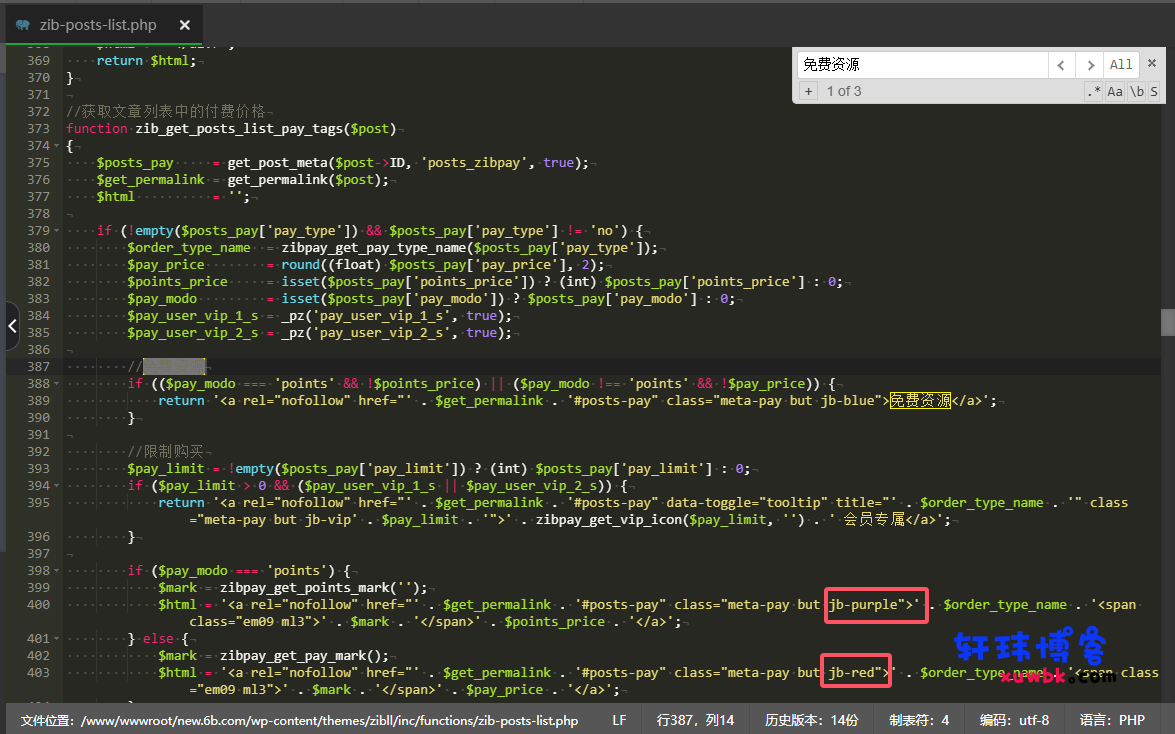Click the comment //获取文章列表中的付费价格

coord(166,112)
